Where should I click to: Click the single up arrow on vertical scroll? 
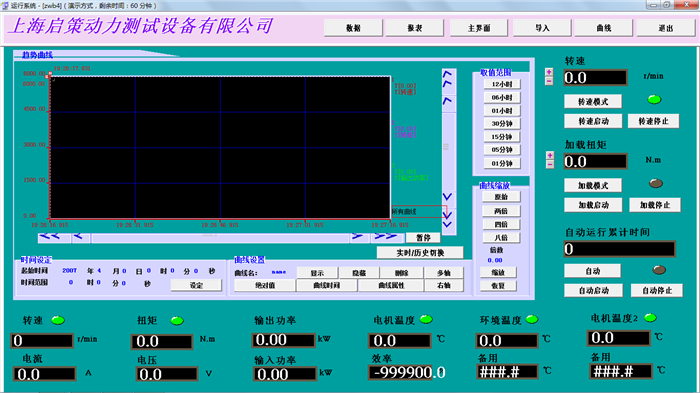point(448,102)
